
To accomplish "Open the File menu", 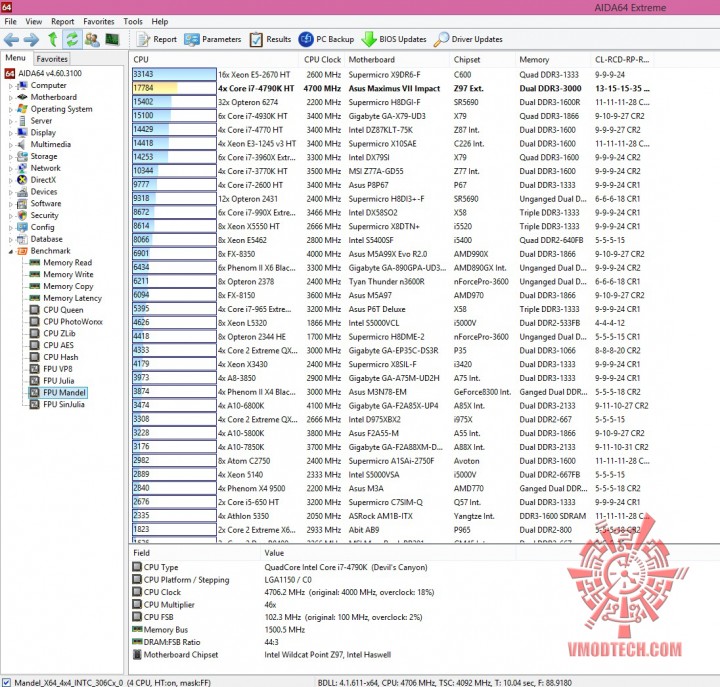I will click(x=11, y=22).
